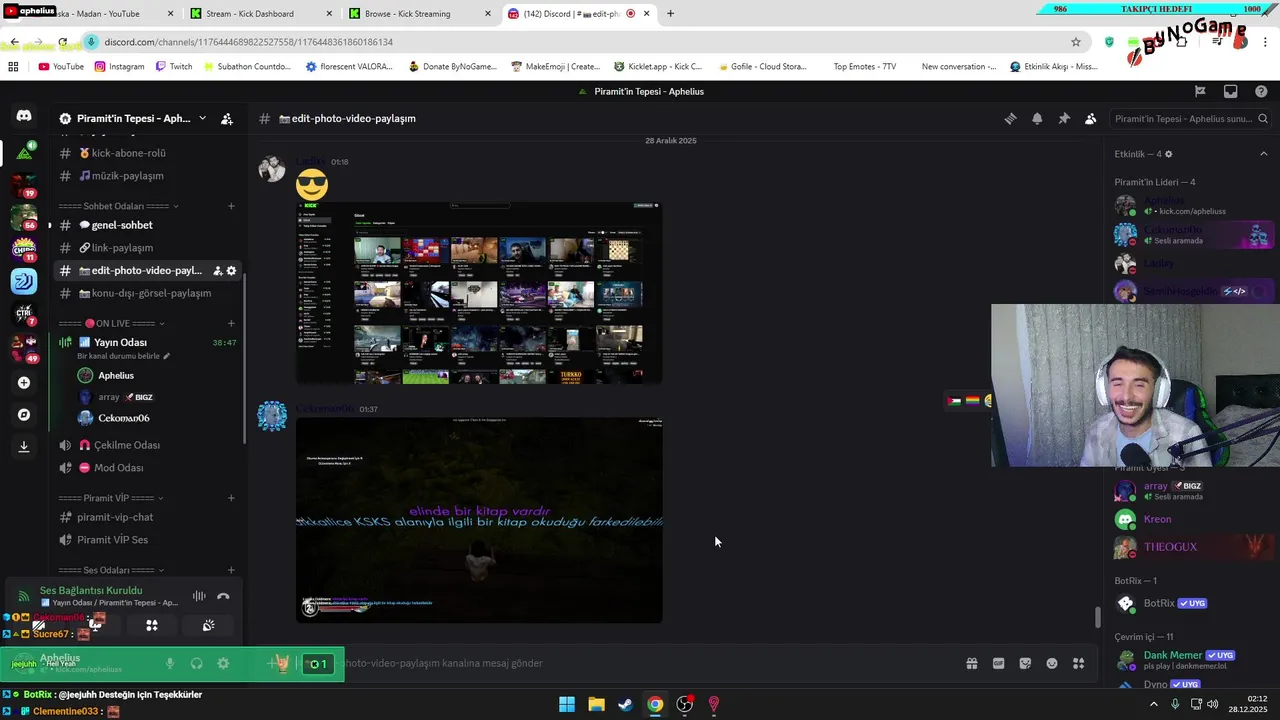Open the checkpoint flag icon
This screenshot has height=720, width=1280.
point(1200,91)
